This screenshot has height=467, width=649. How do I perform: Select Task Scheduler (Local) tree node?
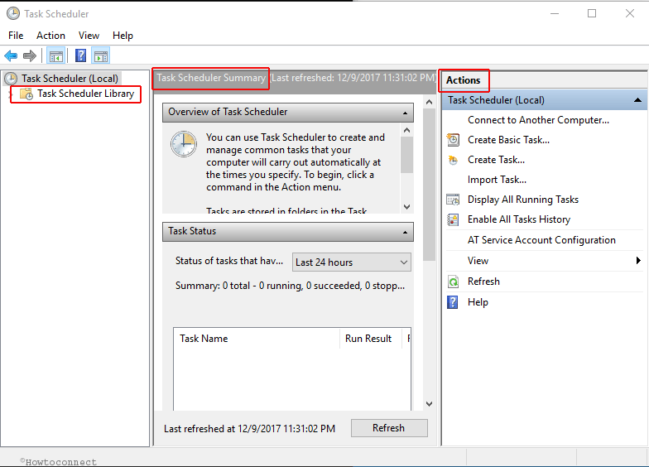[x=70, y=78]
